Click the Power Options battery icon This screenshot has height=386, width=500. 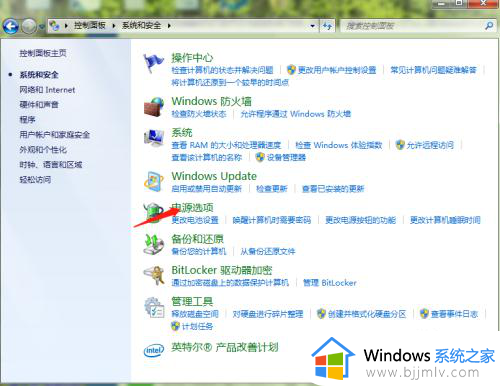[x=154, y=213]
